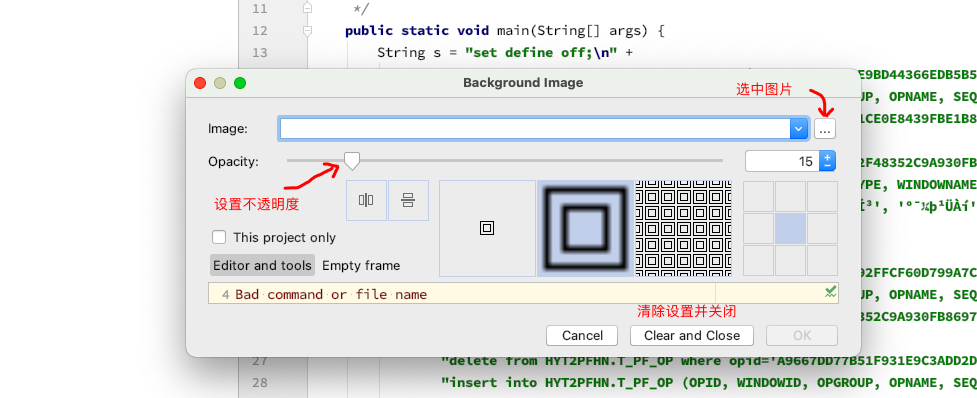Click the "set define off;\n" string in the editor
The height and width of the screenshot is (398, 977).
(x=541, y=52)
